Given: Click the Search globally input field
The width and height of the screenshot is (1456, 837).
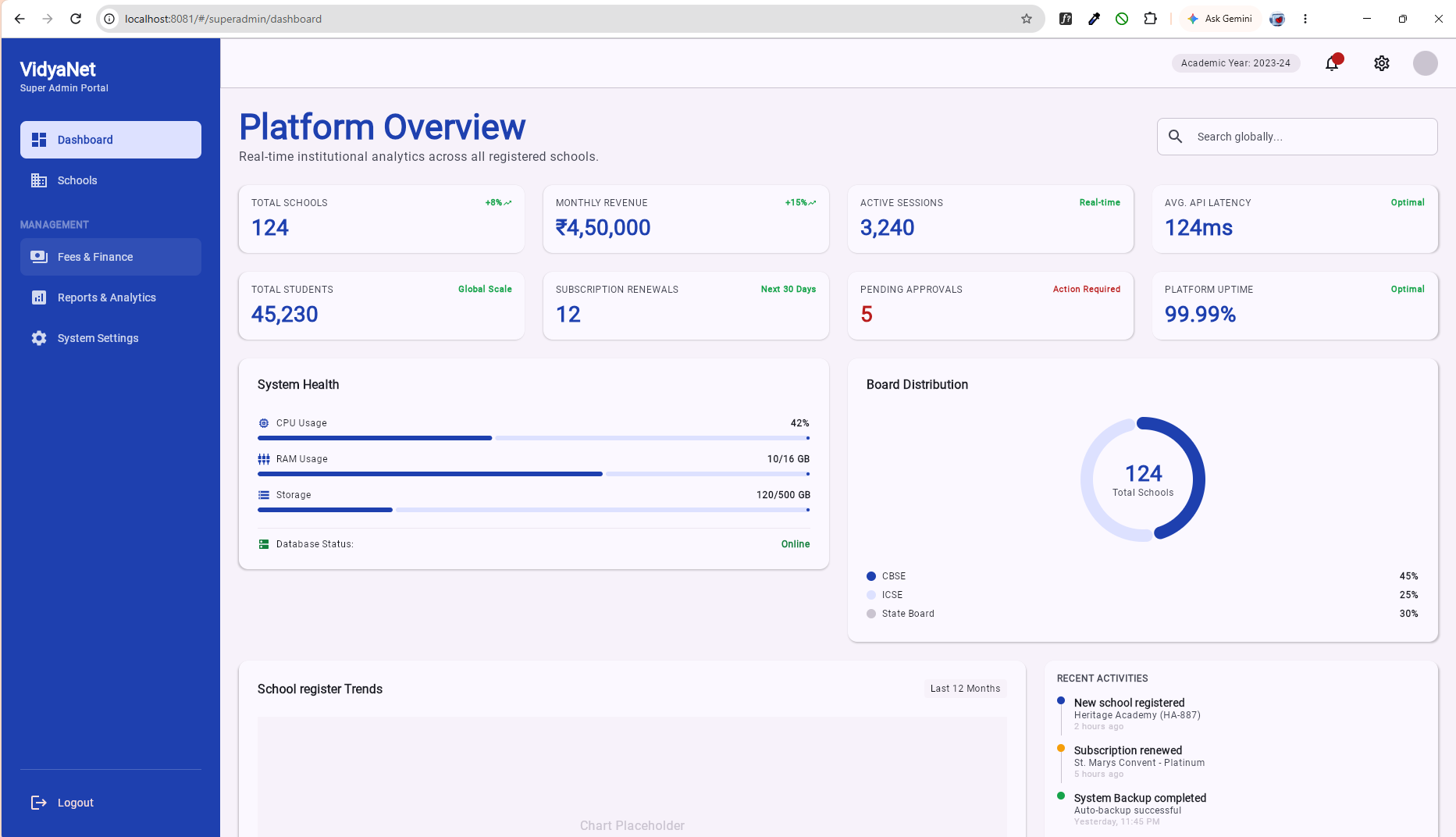Looking at the screenshot, I should (1298, 137).
